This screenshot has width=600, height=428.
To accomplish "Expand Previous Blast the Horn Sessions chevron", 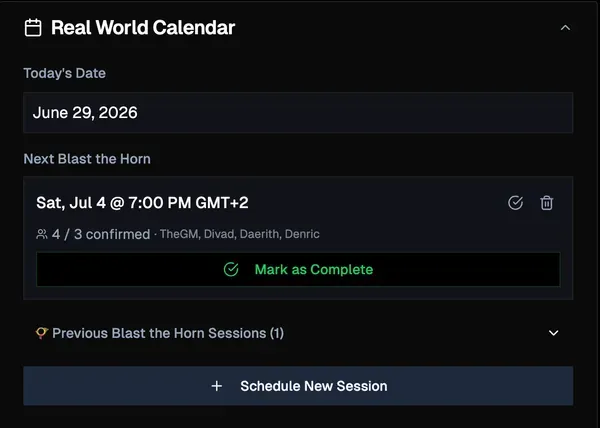I will tap(553, 333).
